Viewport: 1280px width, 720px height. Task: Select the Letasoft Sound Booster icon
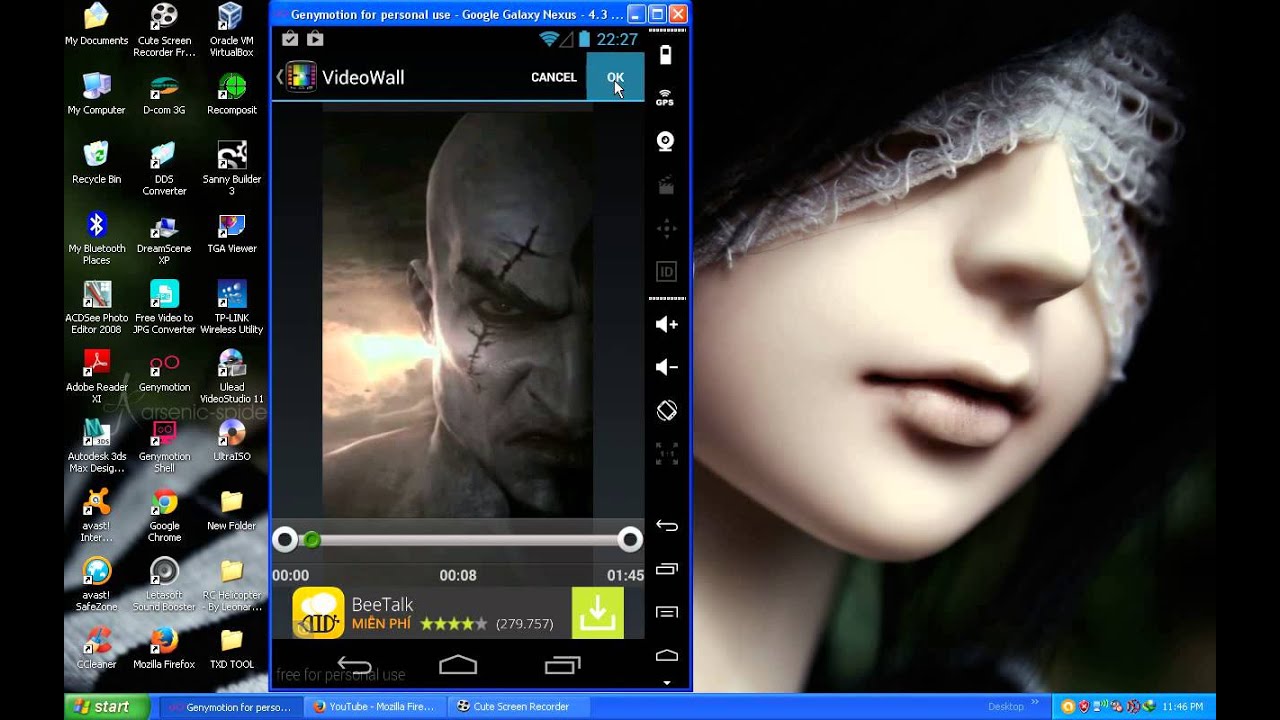point(164,583)
